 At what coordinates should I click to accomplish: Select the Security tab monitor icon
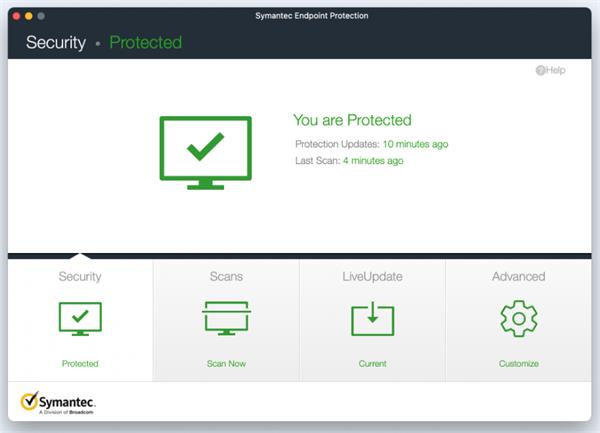click(x=80, y=319)
